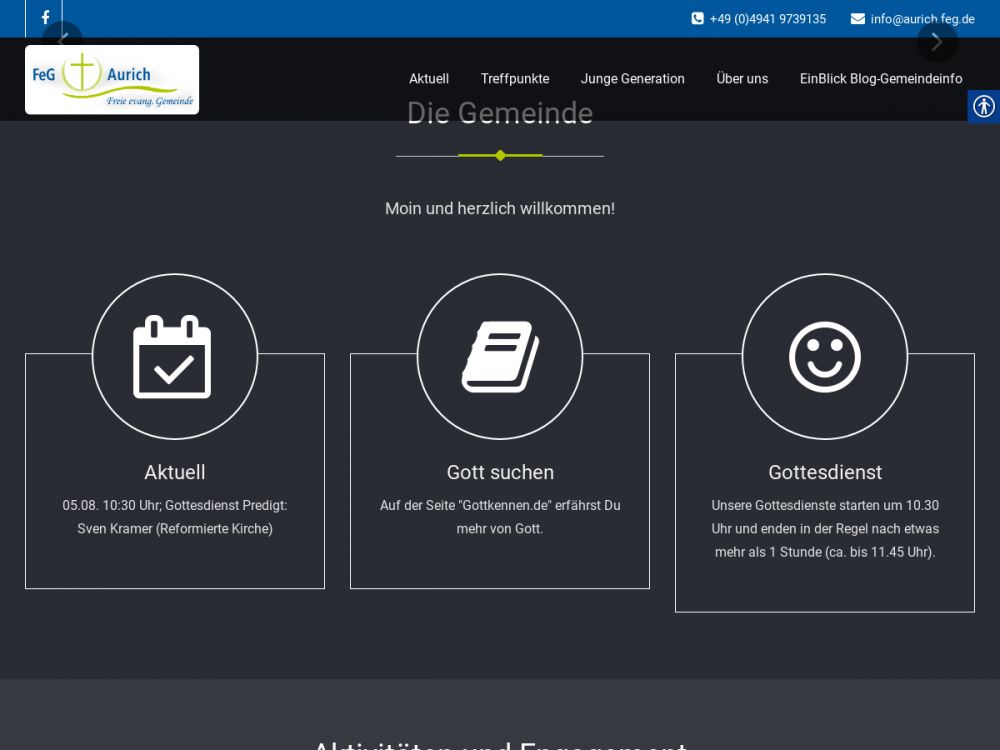Call the number +49 (0)4941 9739135

tap(767, 19)
